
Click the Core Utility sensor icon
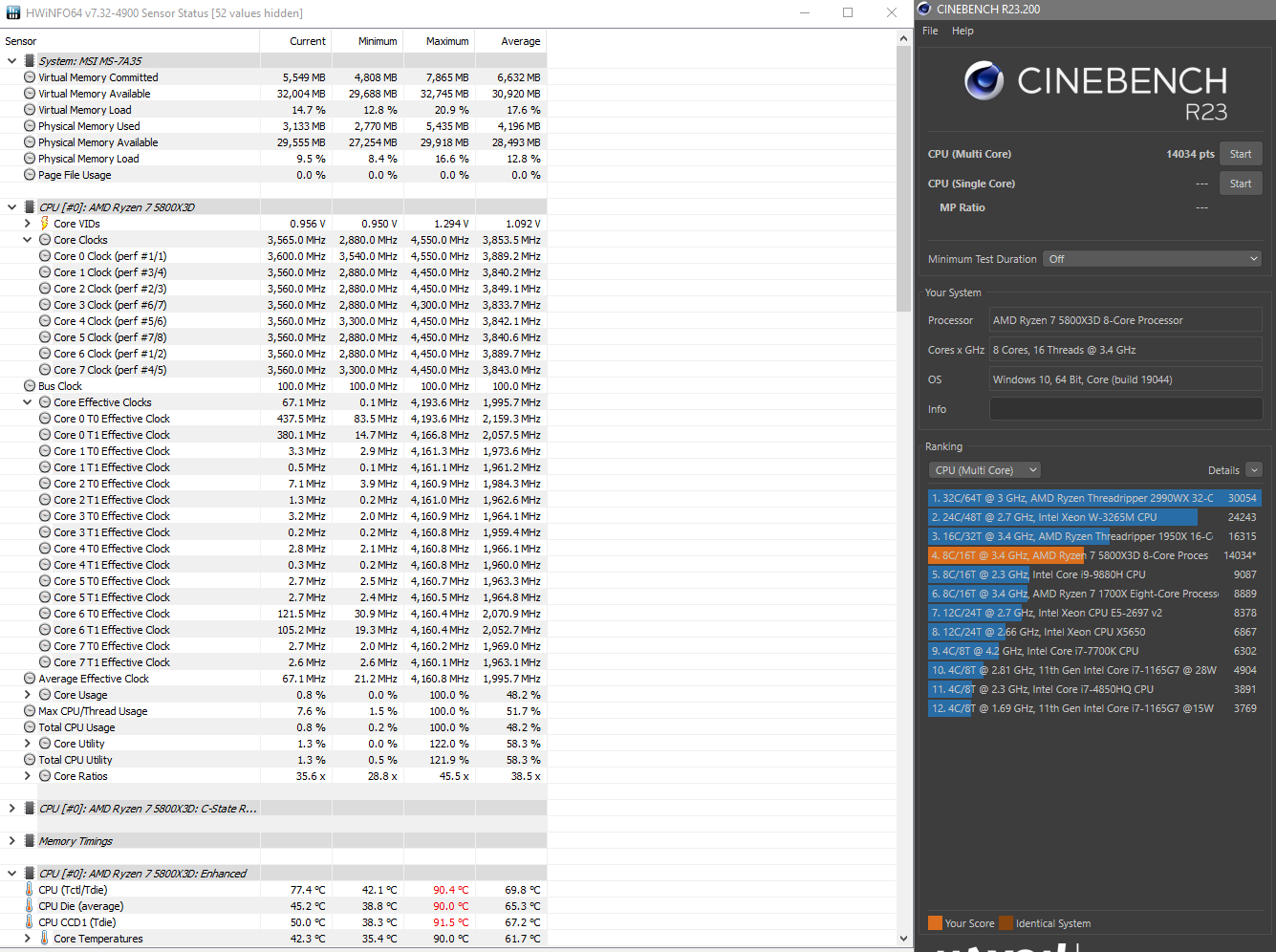tap(45, 744)
